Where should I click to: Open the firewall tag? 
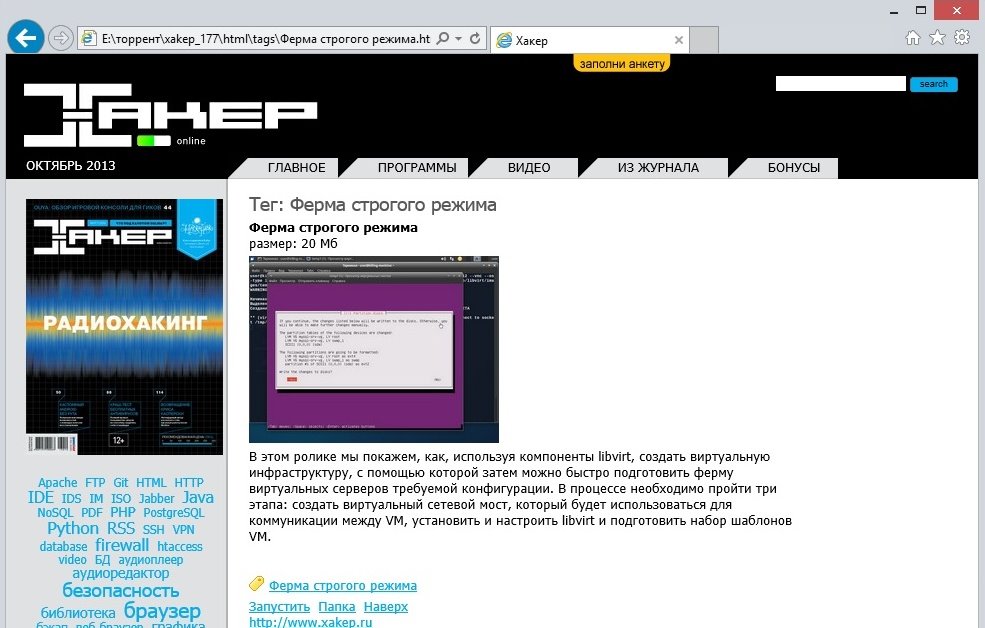122,544
